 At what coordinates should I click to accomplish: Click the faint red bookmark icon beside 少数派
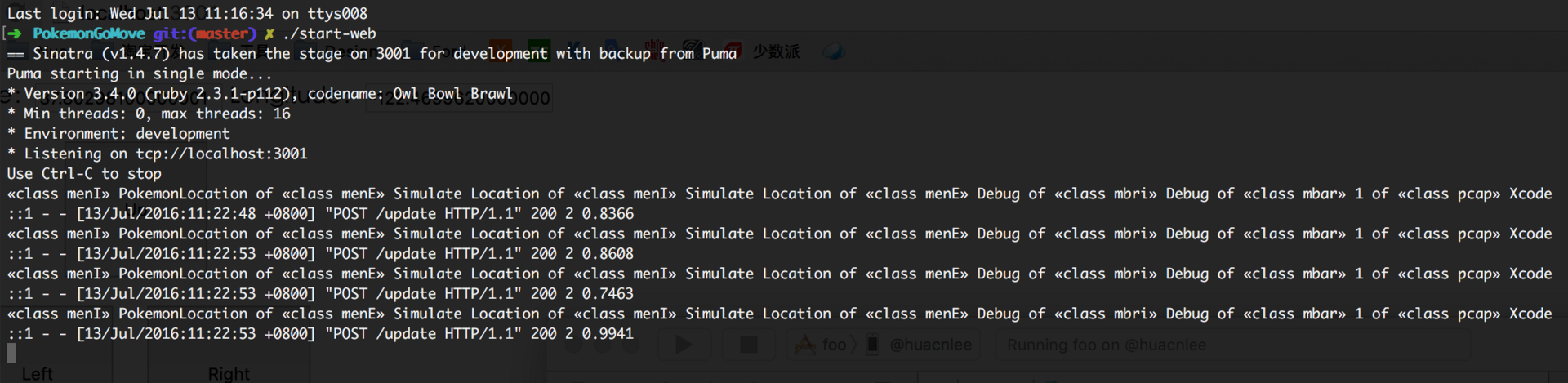733,51
